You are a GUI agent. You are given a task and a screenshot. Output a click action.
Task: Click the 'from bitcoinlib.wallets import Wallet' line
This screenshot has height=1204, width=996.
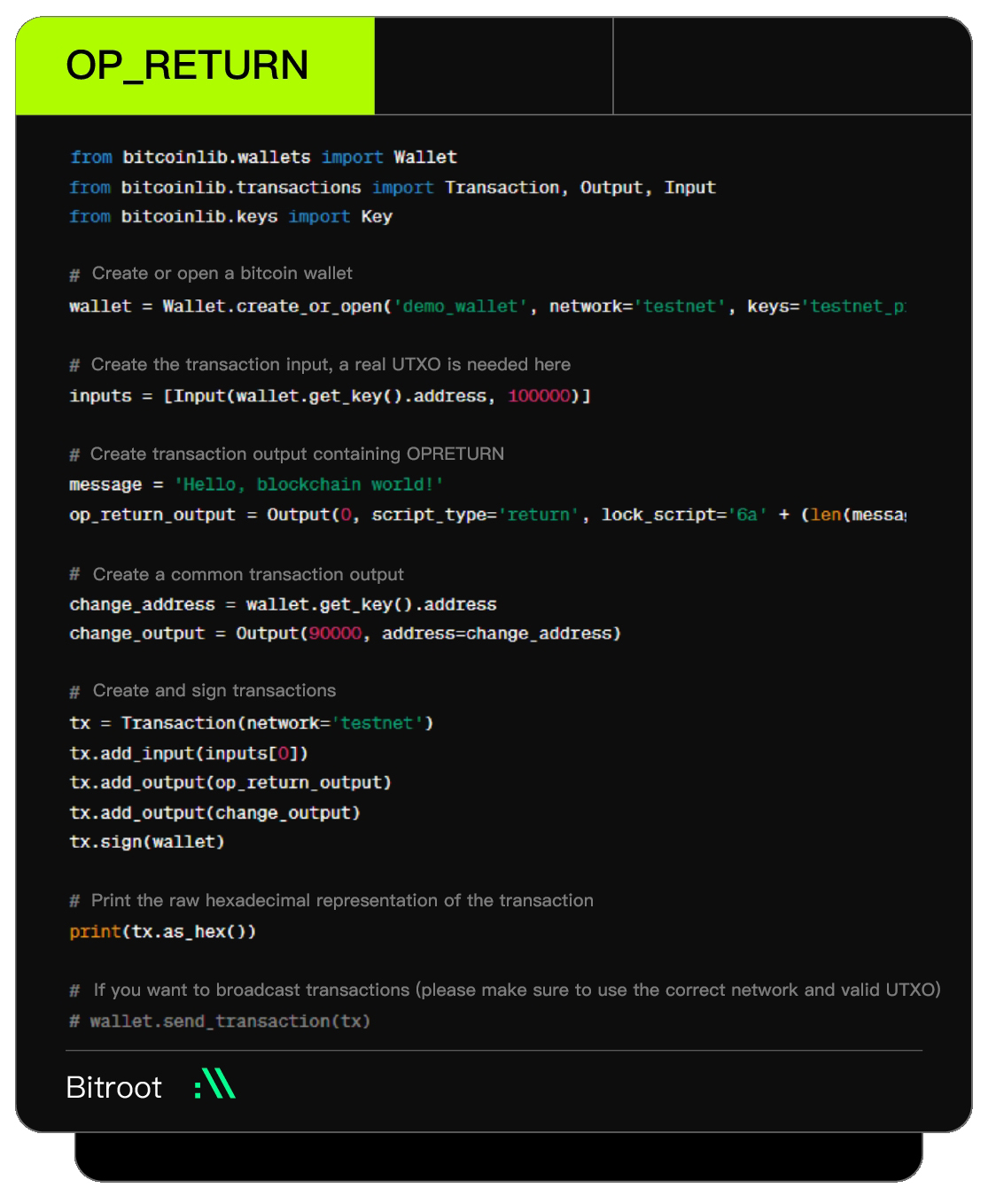click(263, 158)
